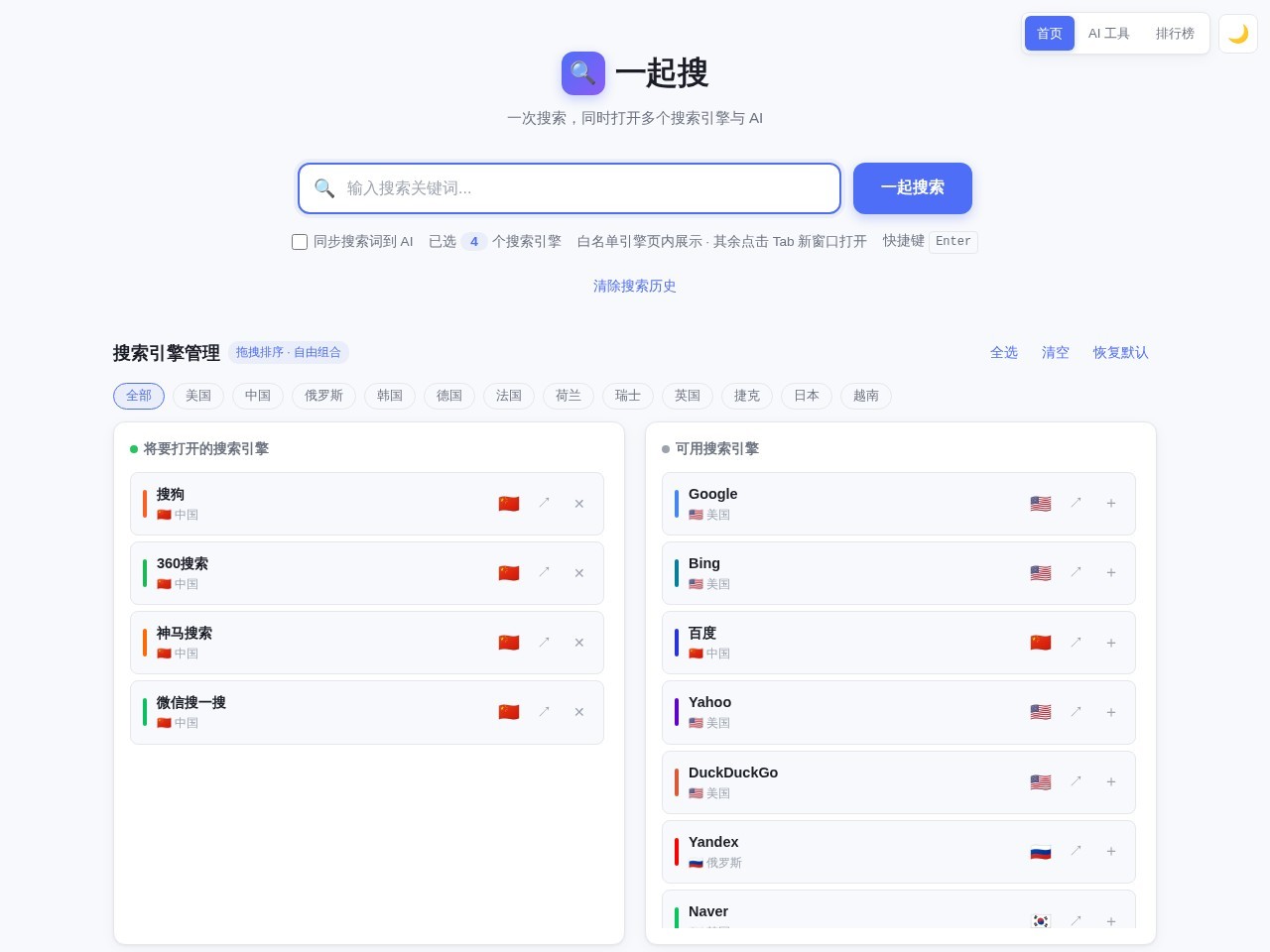Add Google with its plus icon
The height and width of the screenshot is (952, 1270).
[x=1111, y=504]
